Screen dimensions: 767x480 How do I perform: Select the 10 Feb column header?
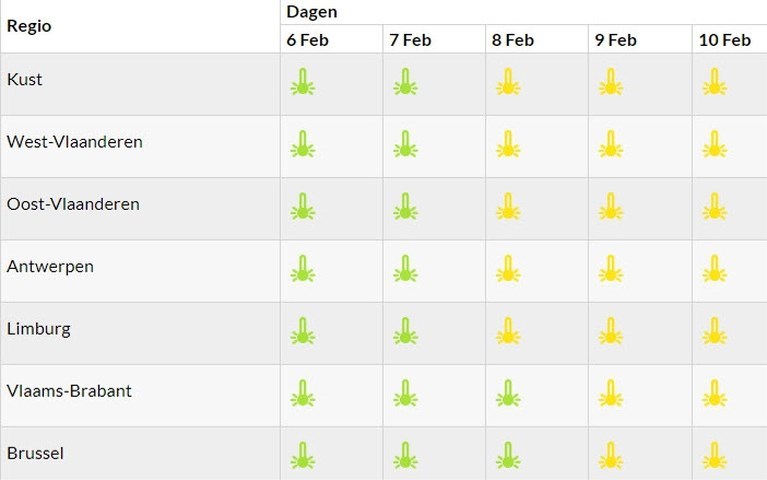(x=724, y=40)
